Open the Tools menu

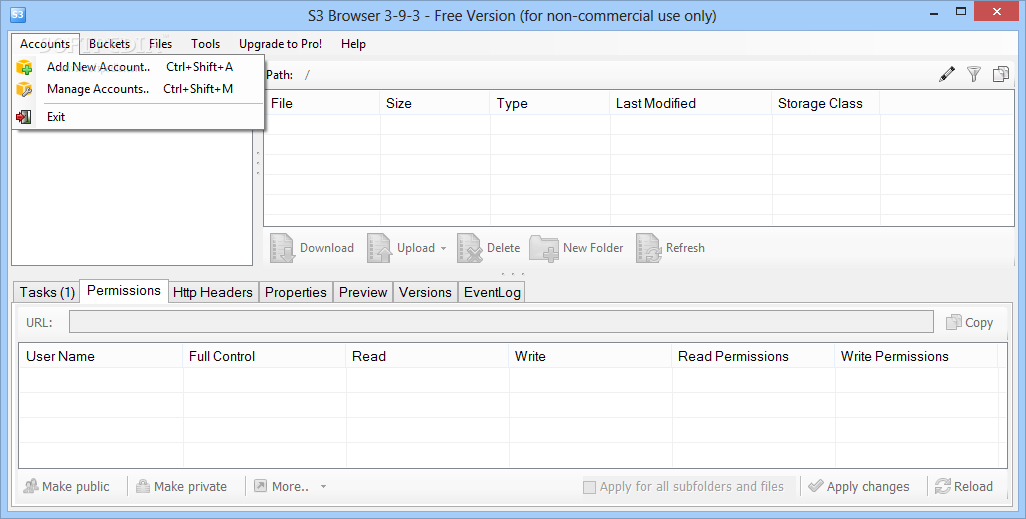pos(205,44)
